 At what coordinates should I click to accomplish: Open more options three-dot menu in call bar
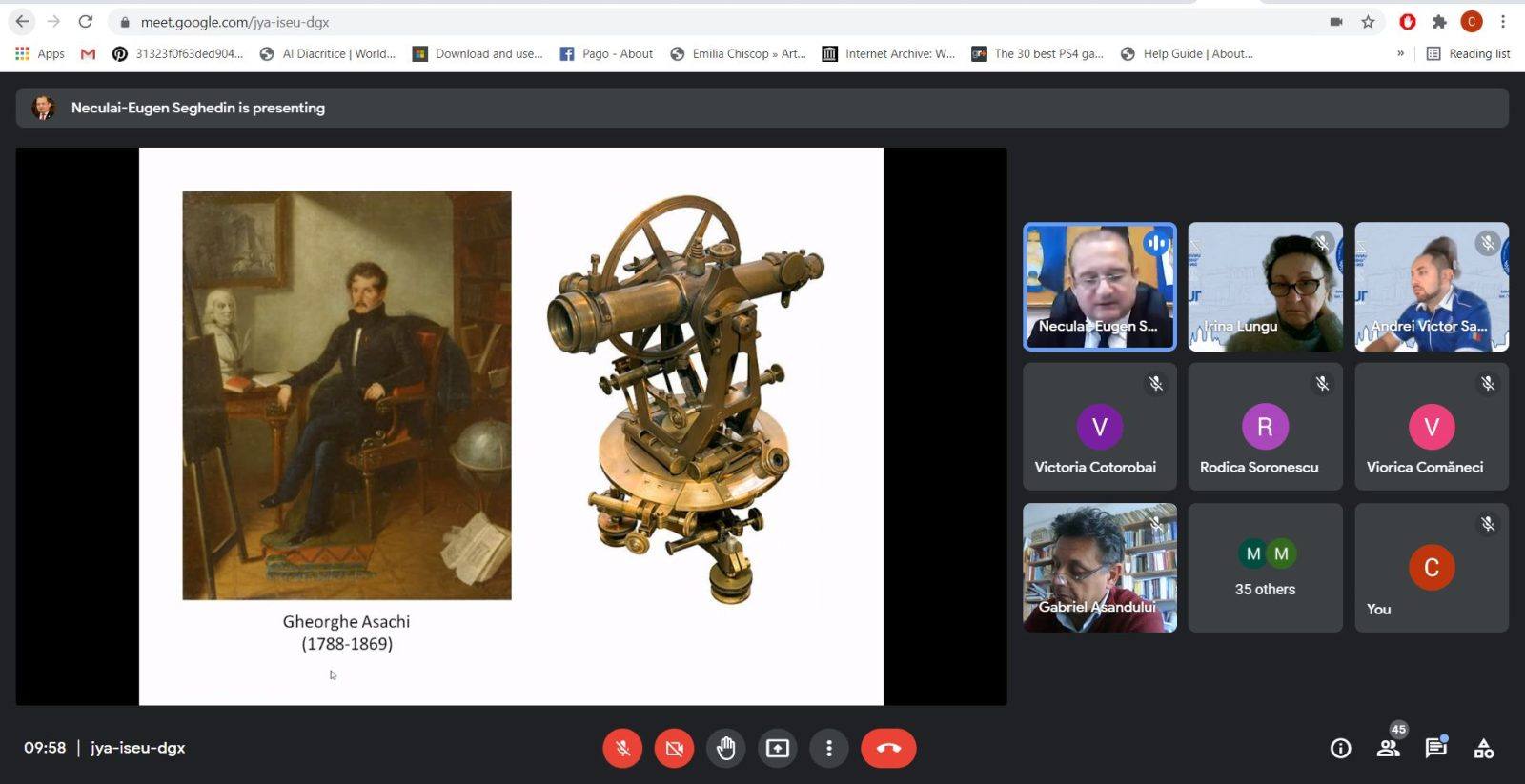(829, 749)
